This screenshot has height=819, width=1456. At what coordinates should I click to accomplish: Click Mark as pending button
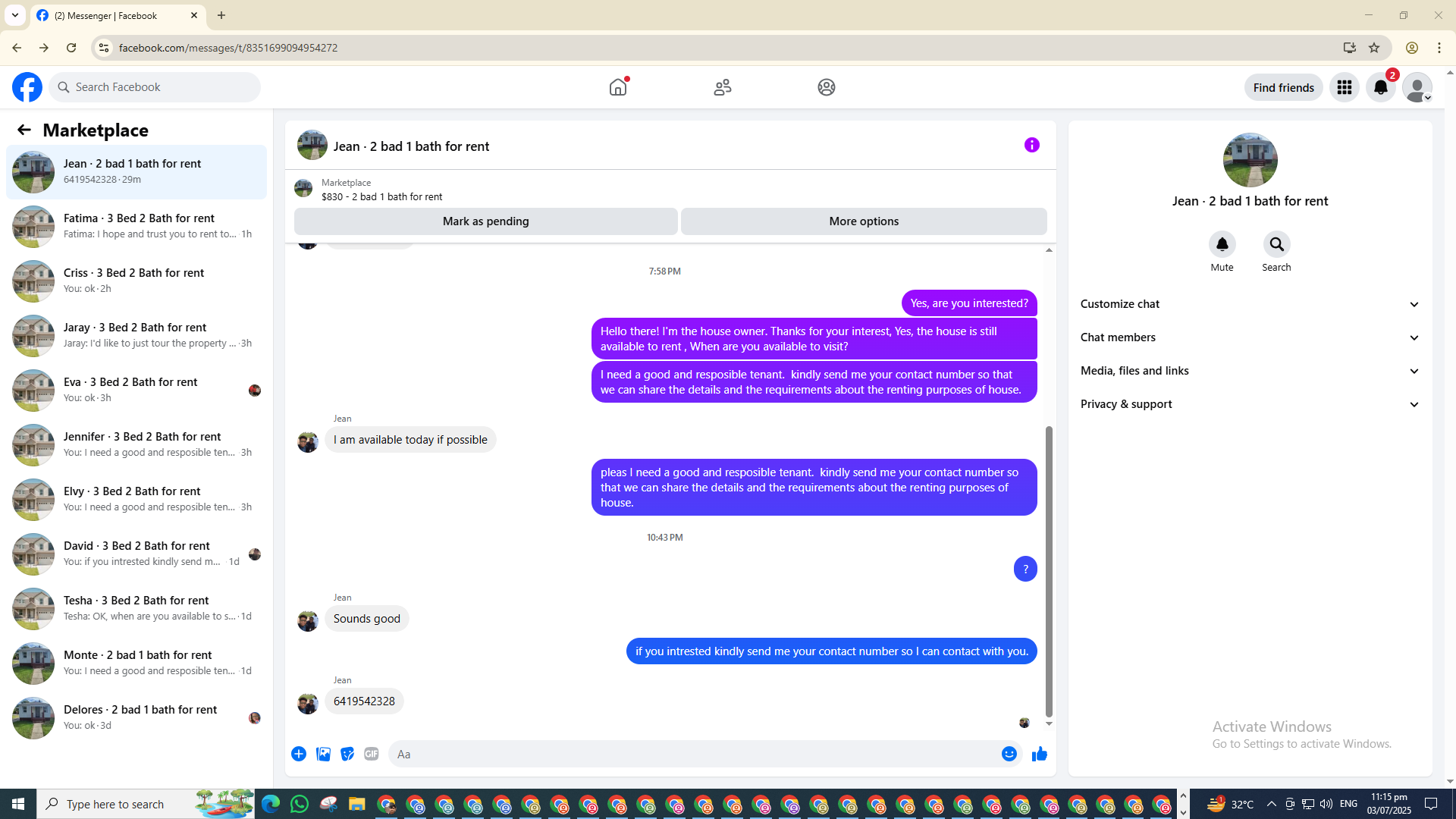(485, 221)
